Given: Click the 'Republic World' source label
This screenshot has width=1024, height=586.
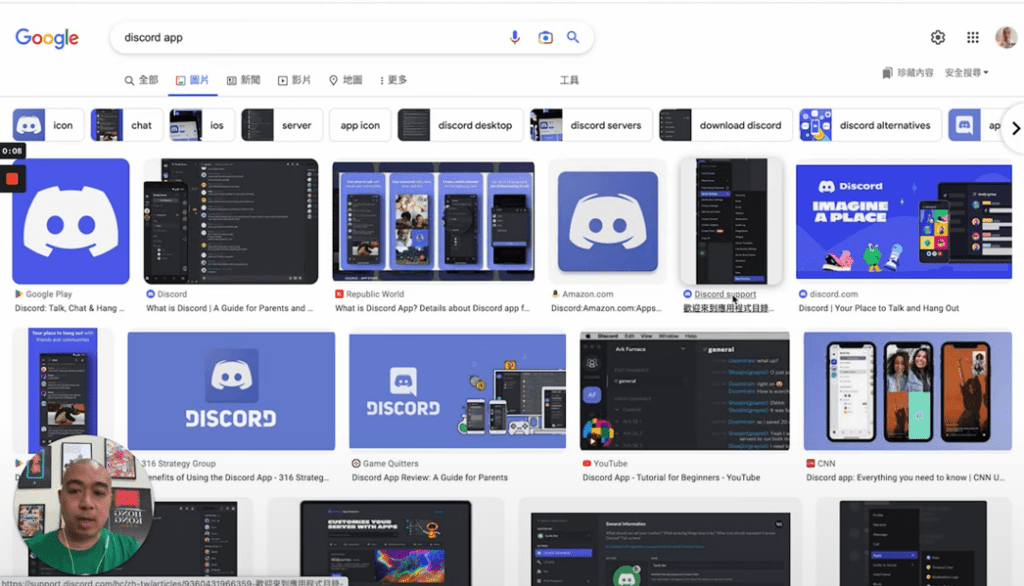Looking at the screenshot, I should 375,294.
